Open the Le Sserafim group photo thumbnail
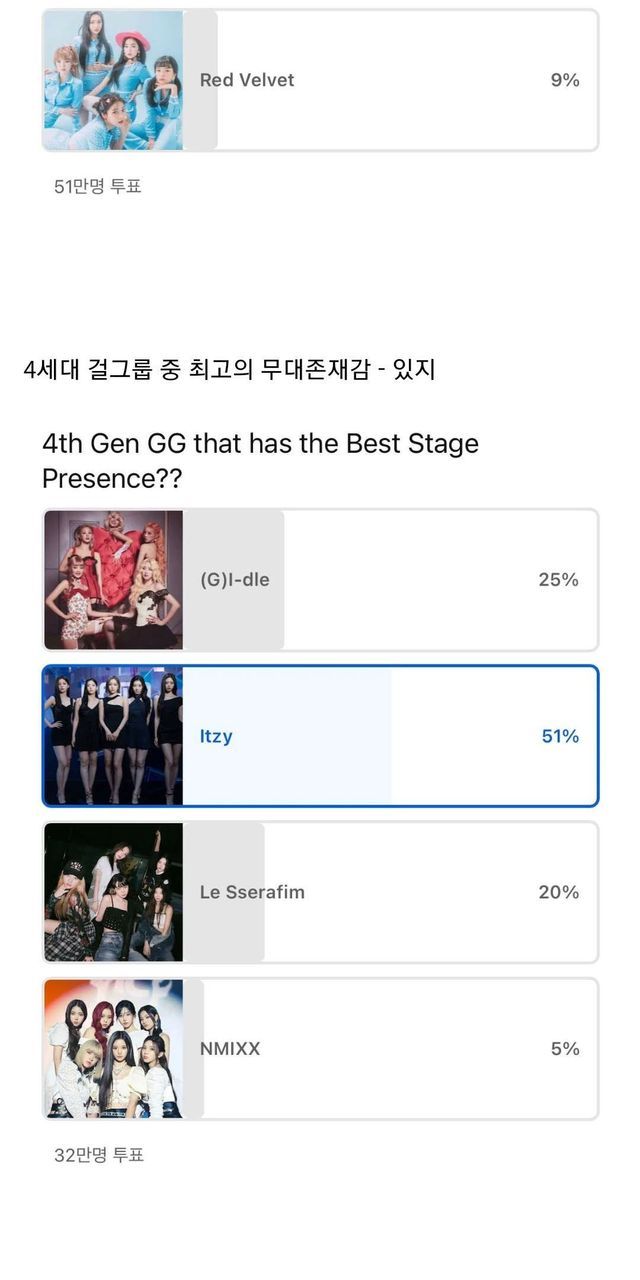 coord(114,892)
